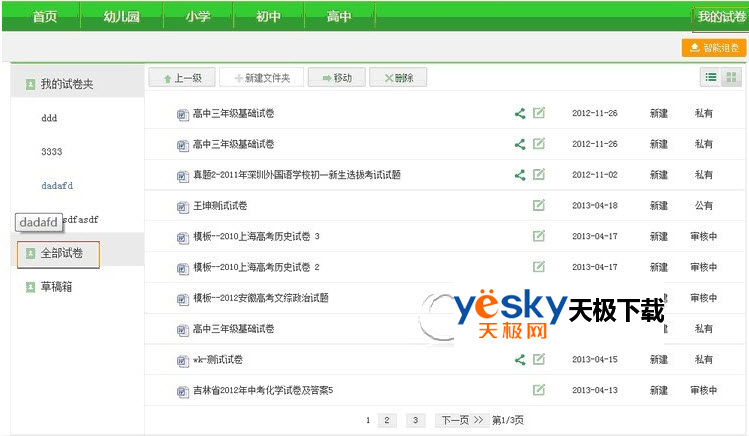Click 私有 status of wk-测试试卷
749x436 pixels.
[704, 360]
